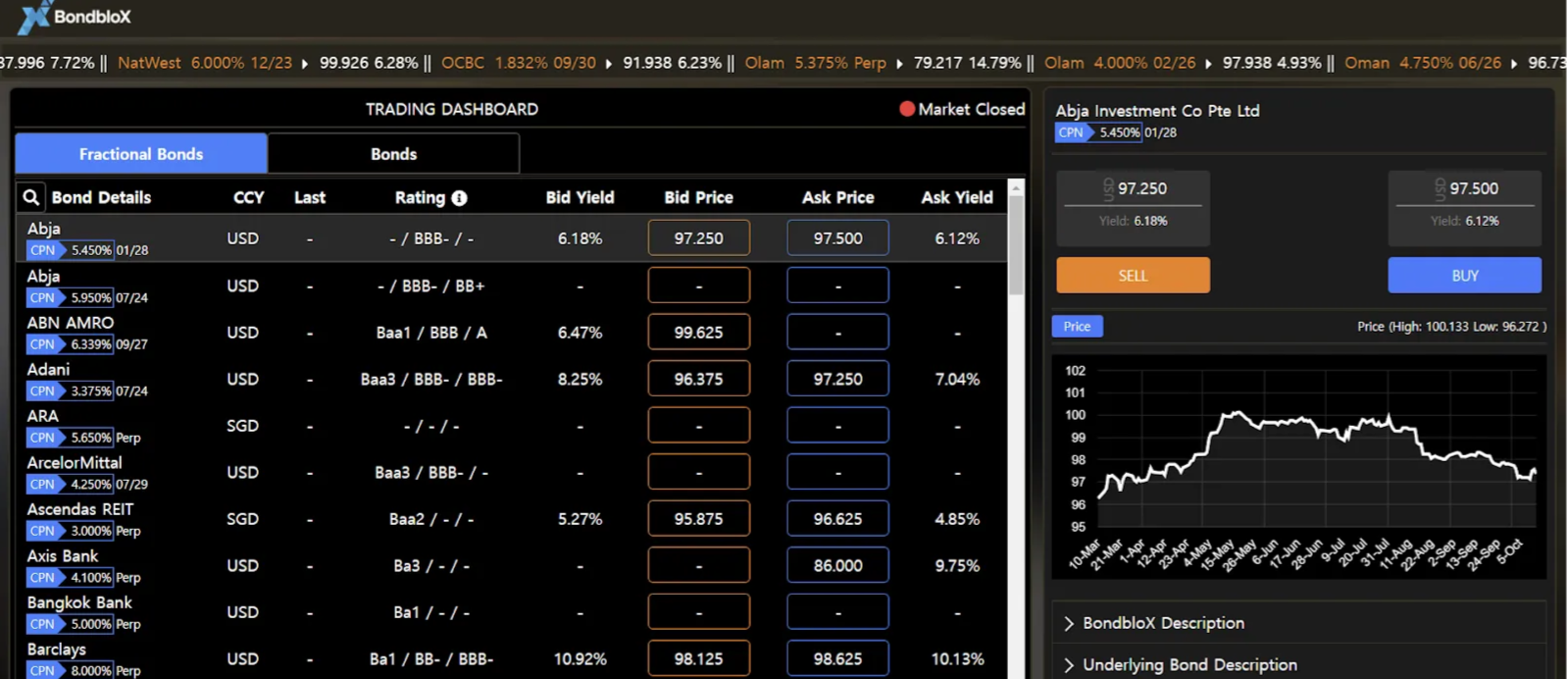Click ABN AMRO rating Baa1 / BBB / A

pyautogui.click(x=430, y=333)
